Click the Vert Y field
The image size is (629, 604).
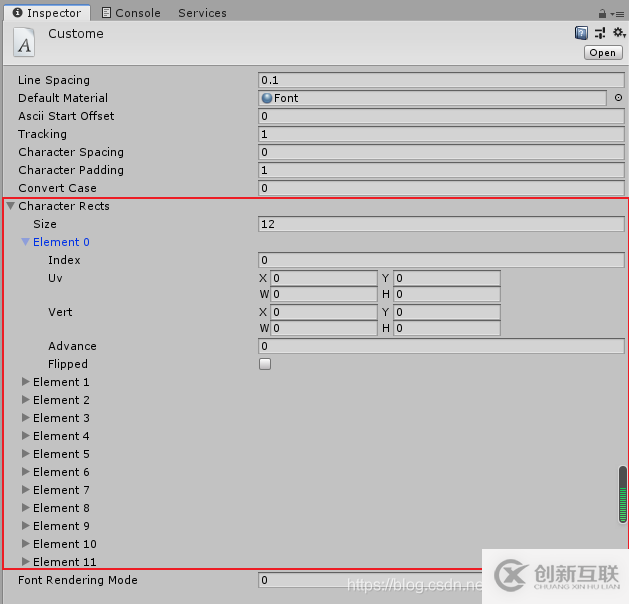[447, 312]
